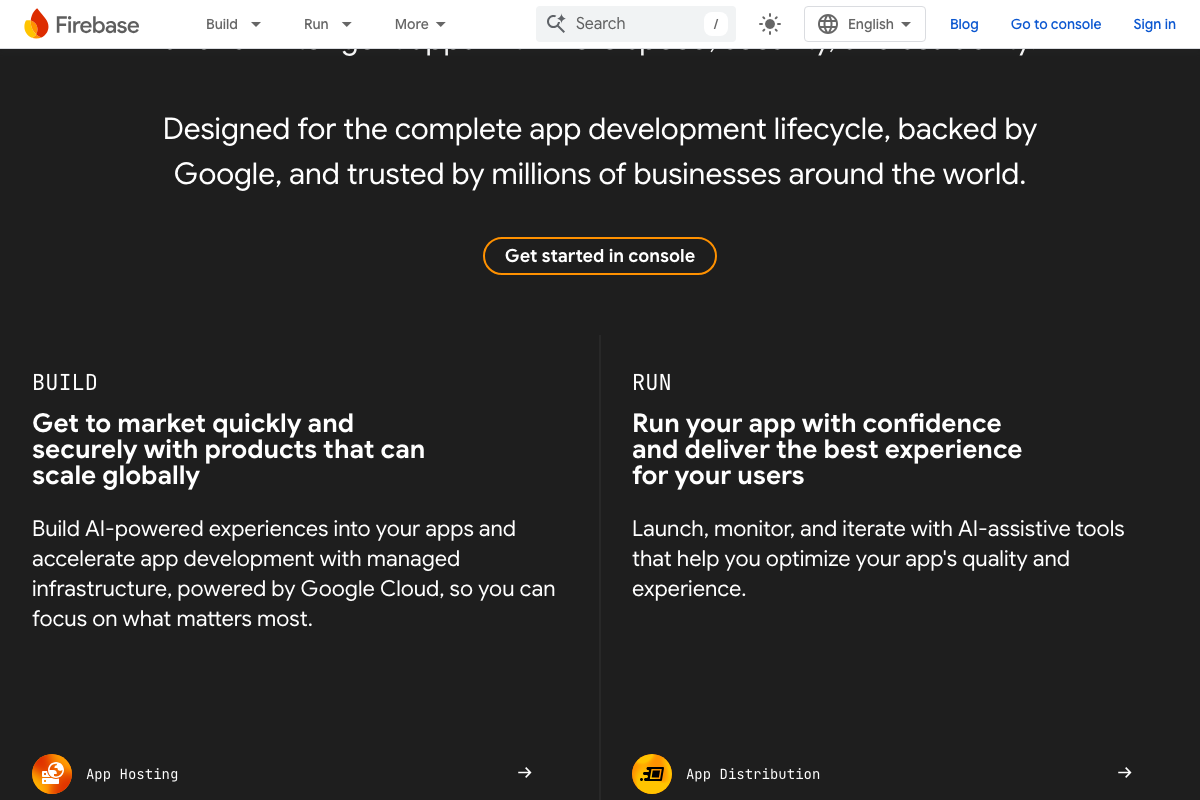Click the slash shortcut badge in search
1200x800 pixels.
716,24
